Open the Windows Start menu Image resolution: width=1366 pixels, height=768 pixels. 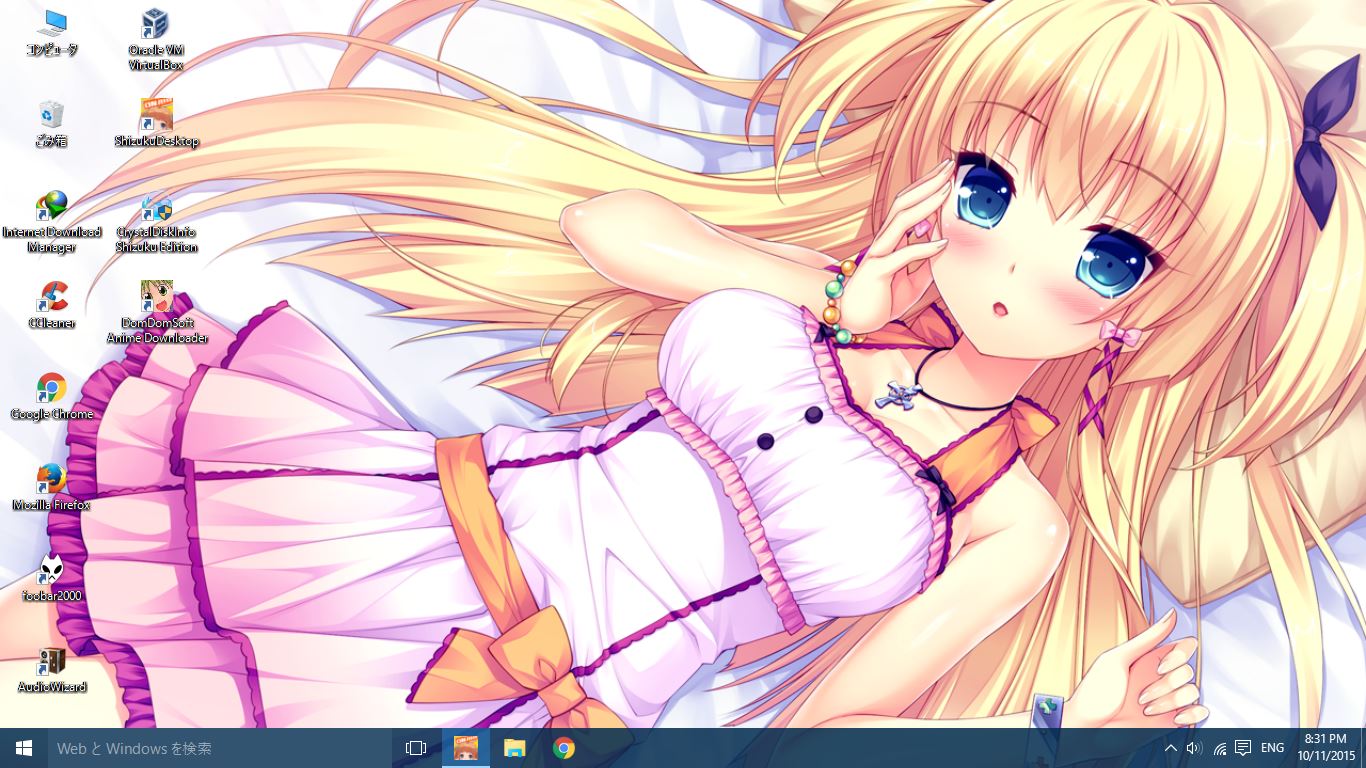tap(24, 748)
